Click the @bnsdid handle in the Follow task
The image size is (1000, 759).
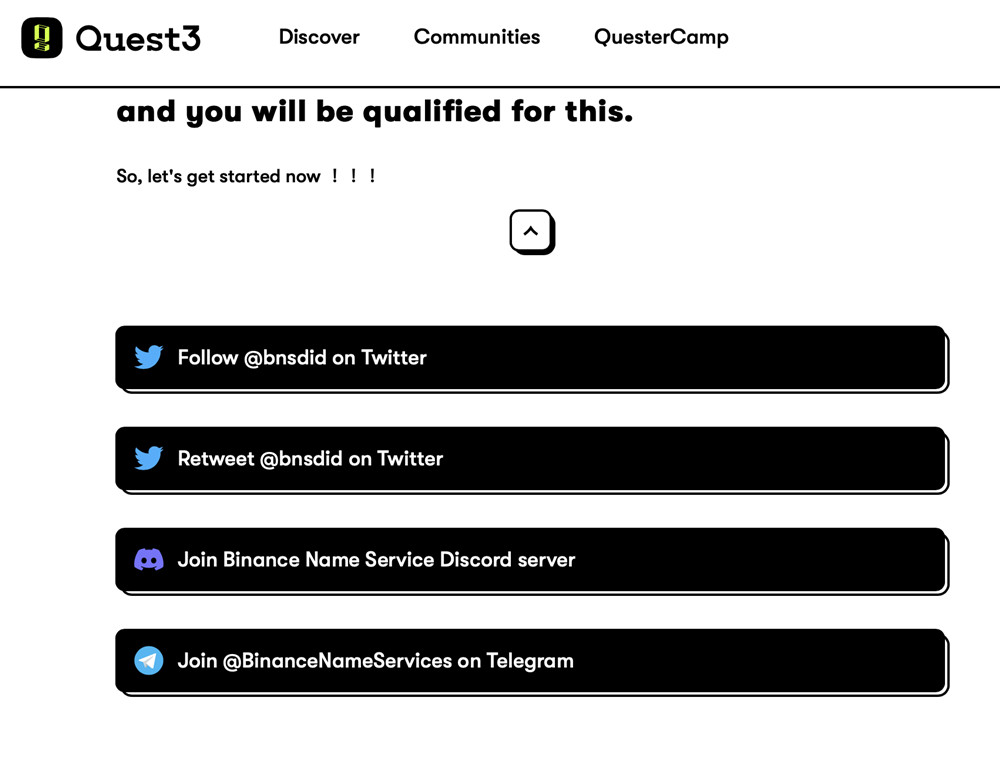pos(285,357)
